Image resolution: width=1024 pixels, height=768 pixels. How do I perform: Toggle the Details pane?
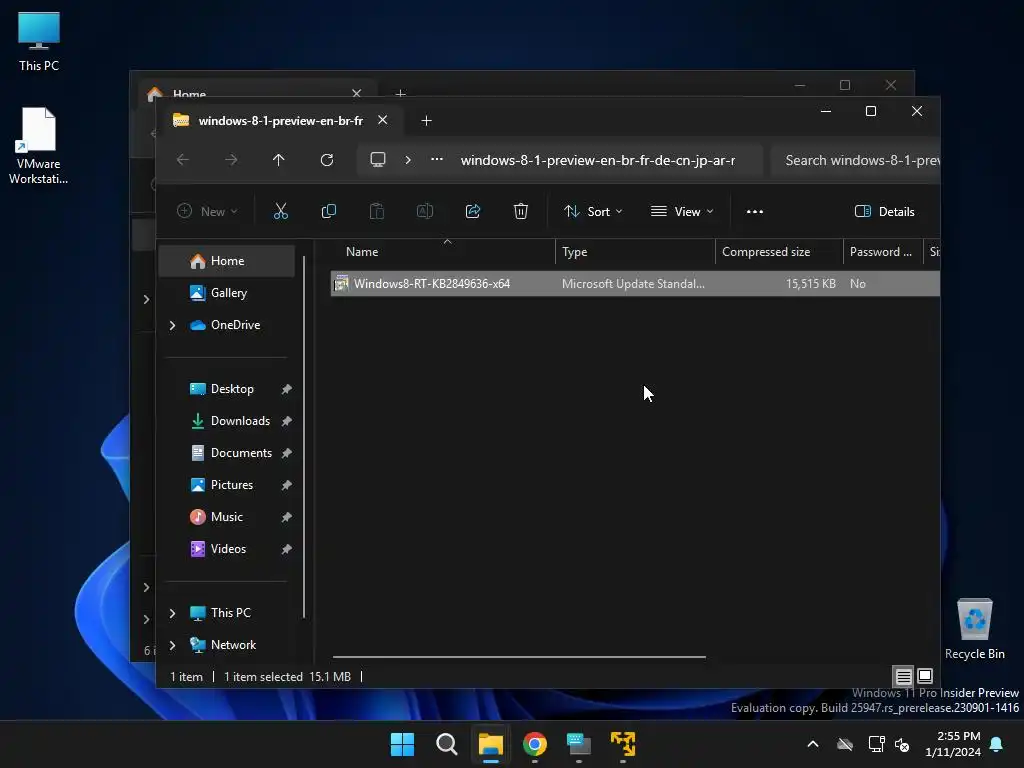884,212
